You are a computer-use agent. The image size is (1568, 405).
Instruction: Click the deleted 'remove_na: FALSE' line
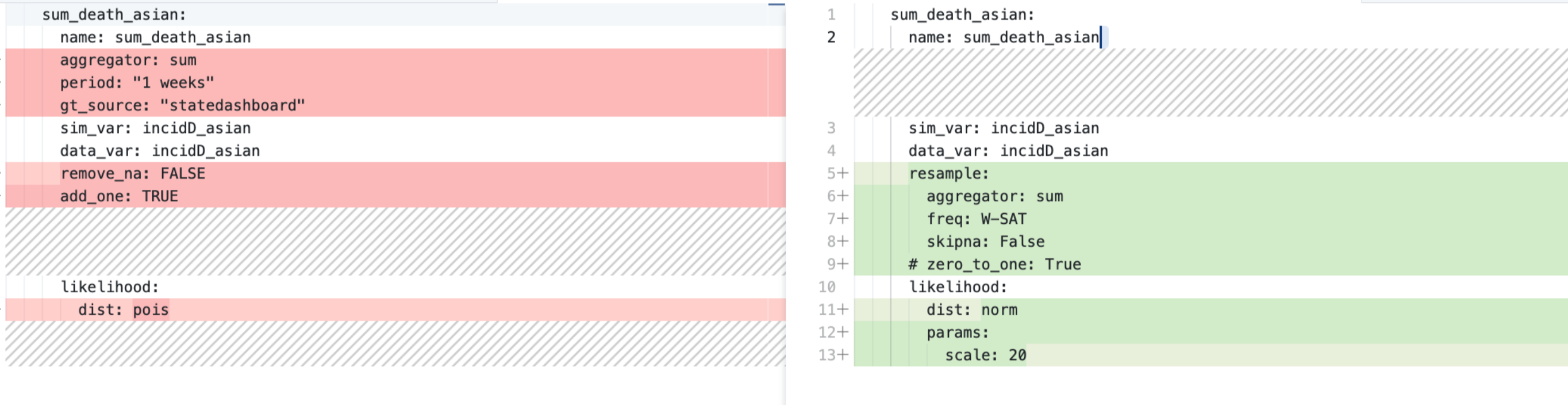pos(132,174)
